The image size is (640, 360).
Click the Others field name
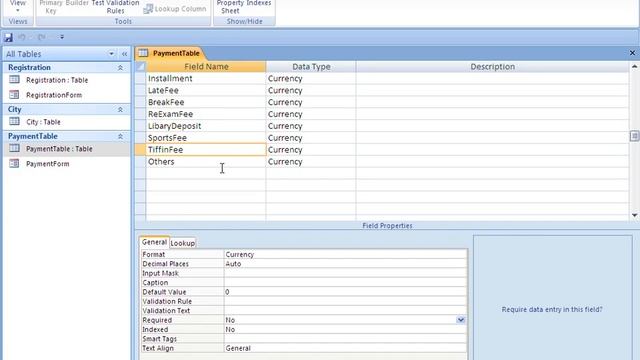[161, 162]
